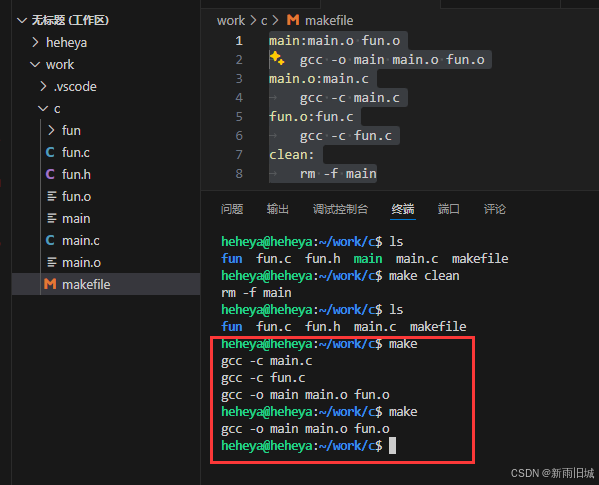Click terminal line 'make clean' command
599x485 pixels.
point(424,276)
